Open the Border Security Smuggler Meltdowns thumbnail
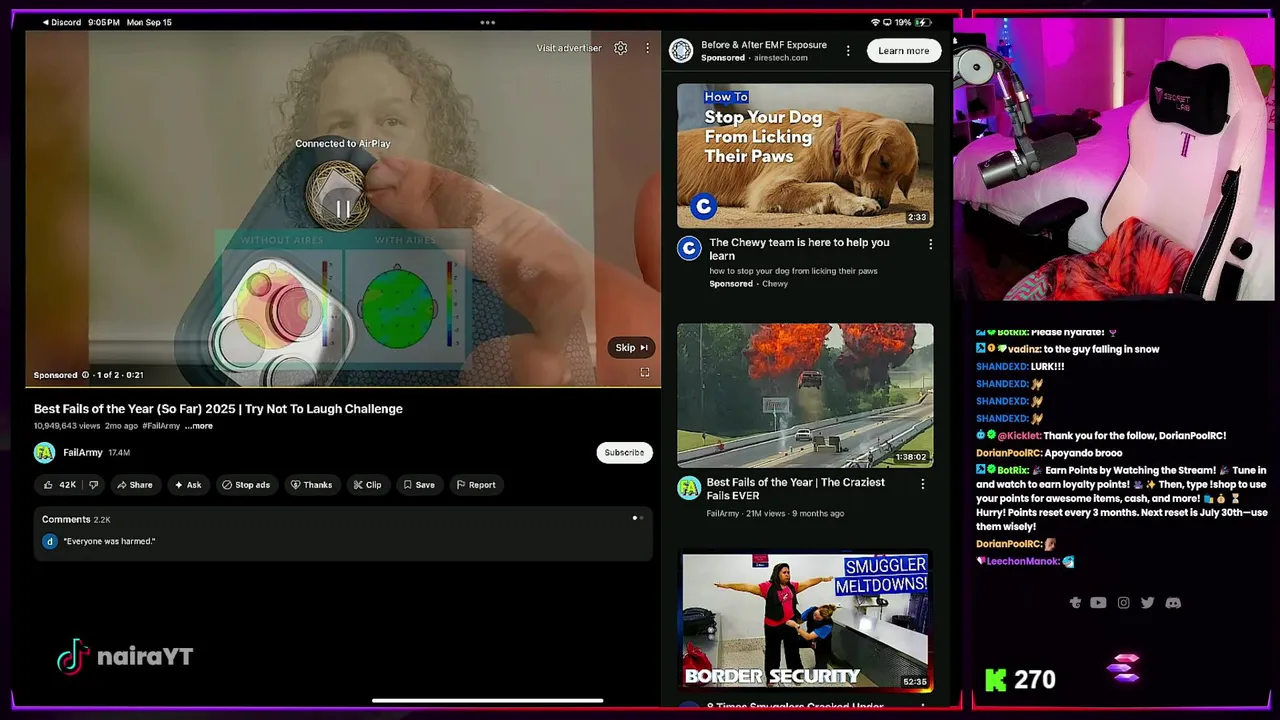This screenshot has height=720, width=1280. pyautogui.click(x=805, y=621)
